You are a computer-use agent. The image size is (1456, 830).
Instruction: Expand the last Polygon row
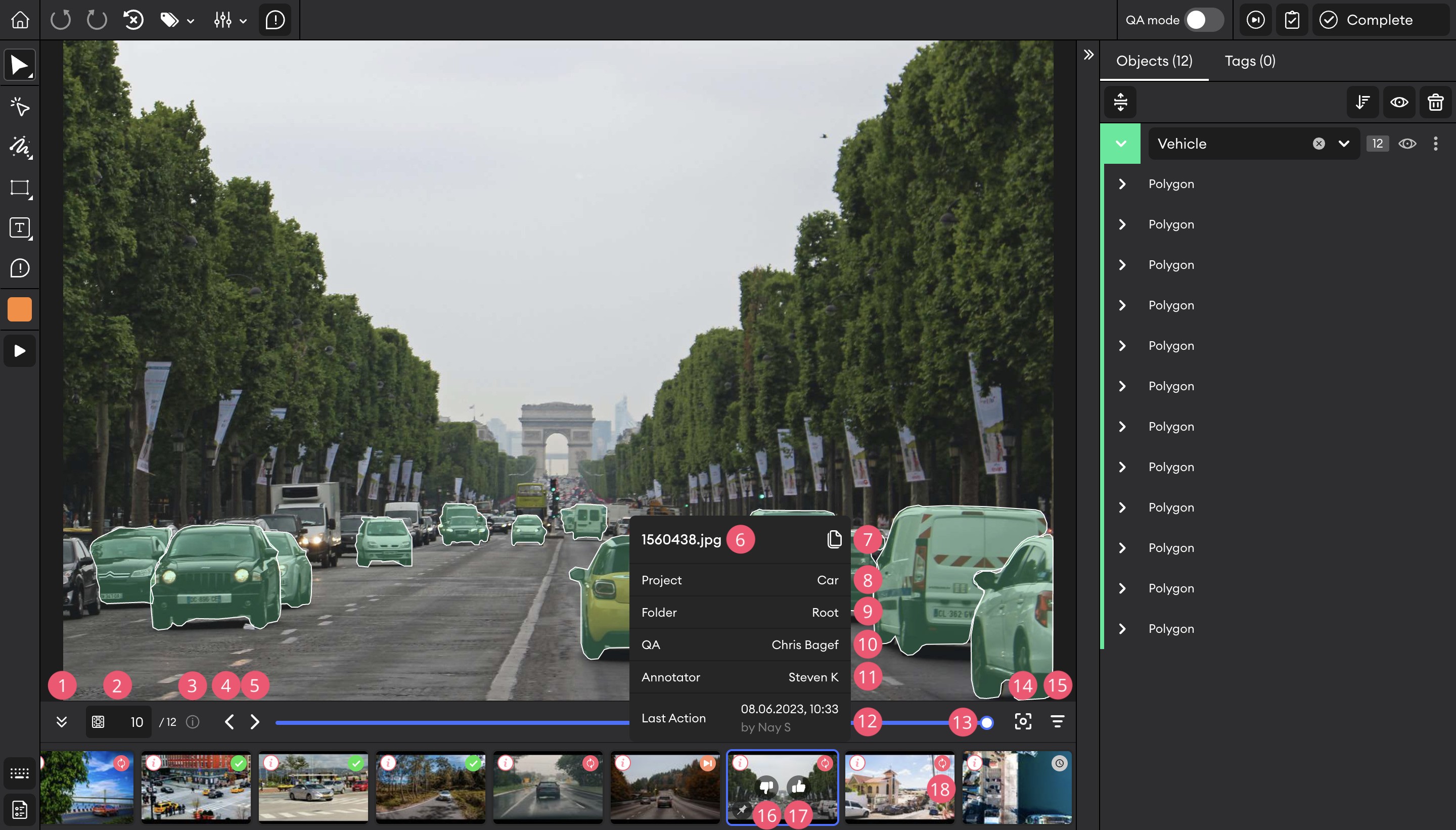[x=1122, y=629]
